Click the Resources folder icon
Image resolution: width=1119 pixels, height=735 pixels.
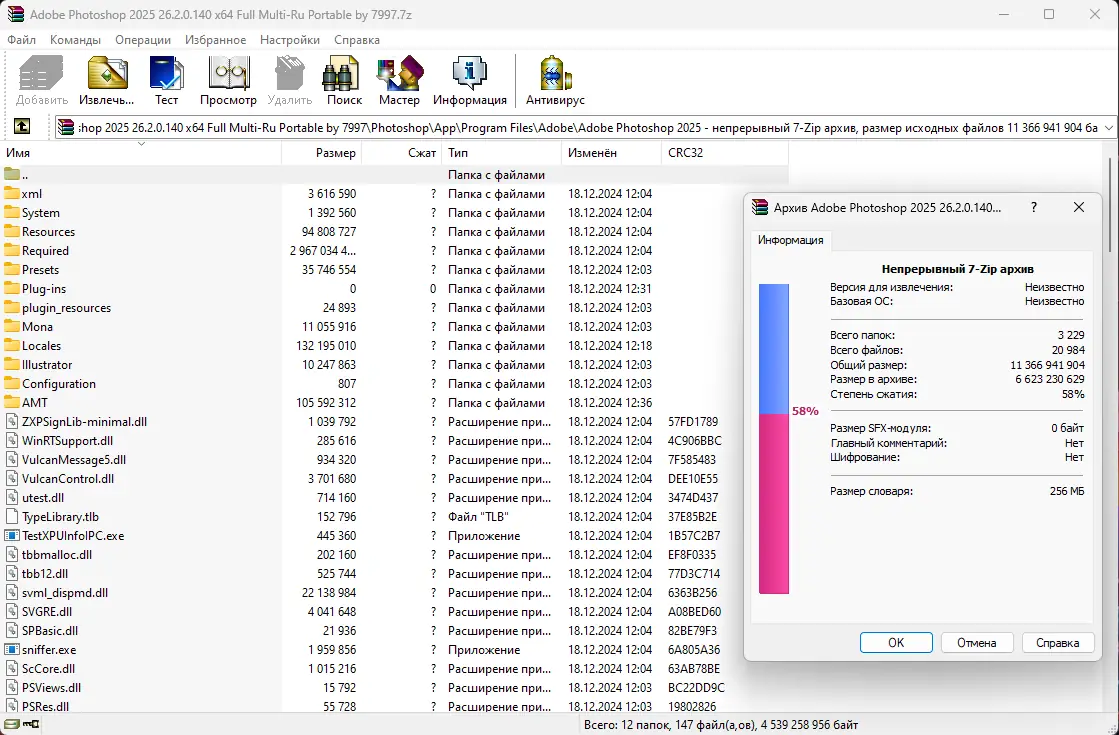(11, 231)
